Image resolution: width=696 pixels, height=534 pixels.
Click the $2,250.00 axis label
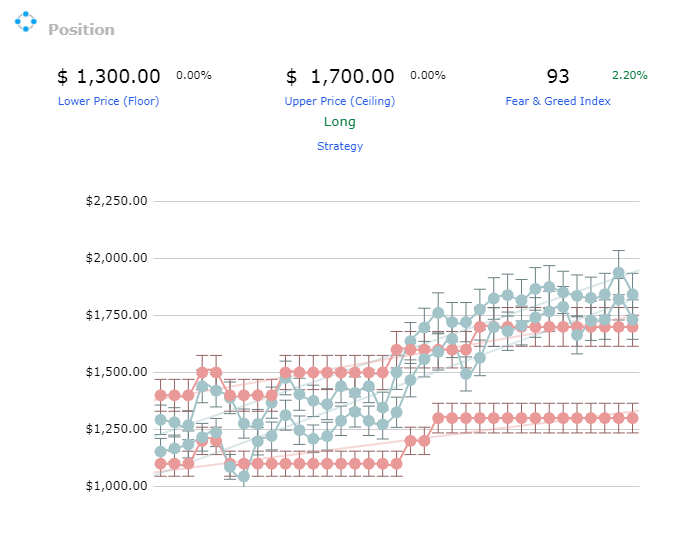click(x=116, y=201)
